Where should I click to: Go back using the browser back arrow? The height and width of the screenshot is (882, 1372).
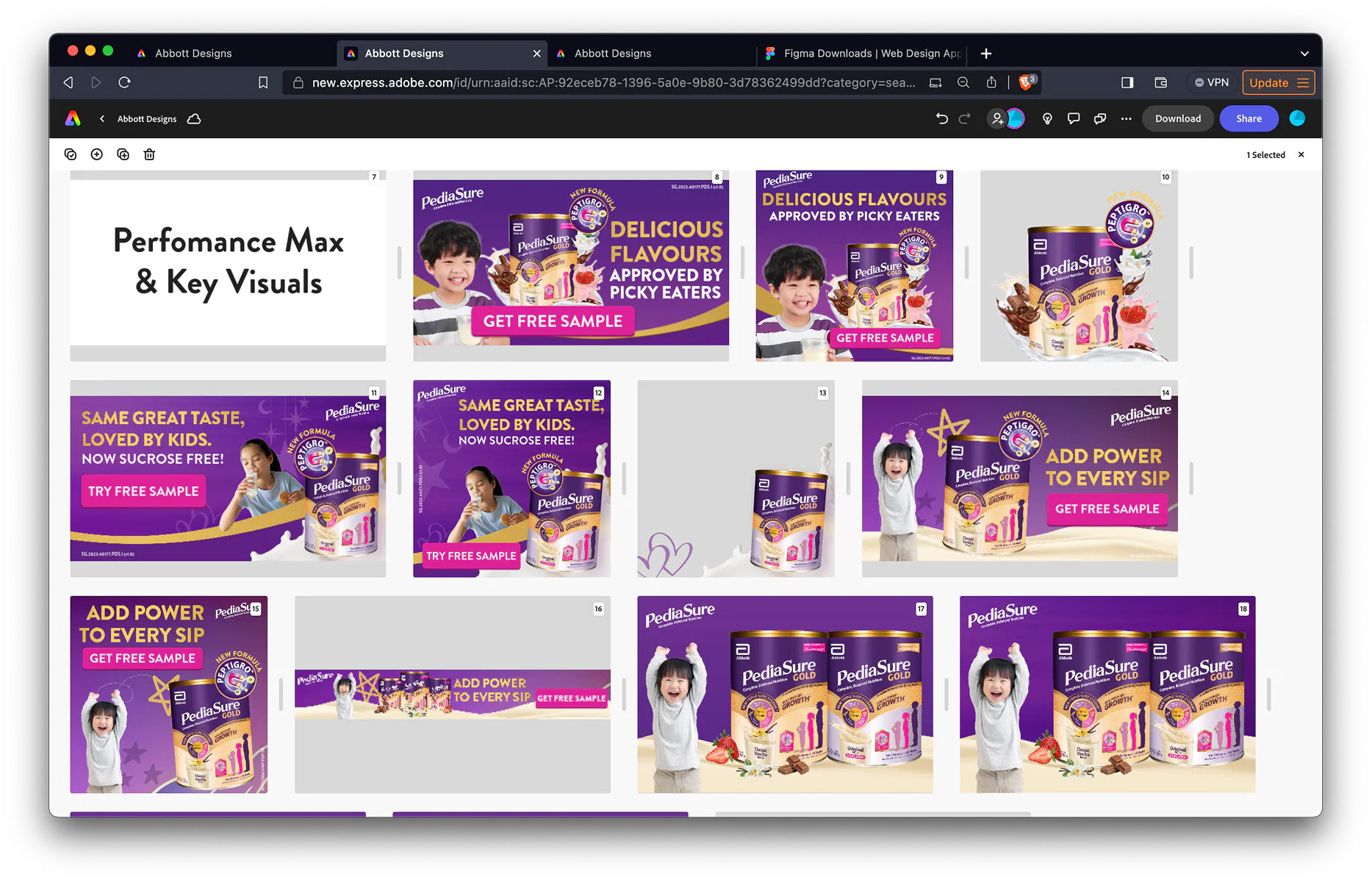pyautogui.click(x=68, y=82)
